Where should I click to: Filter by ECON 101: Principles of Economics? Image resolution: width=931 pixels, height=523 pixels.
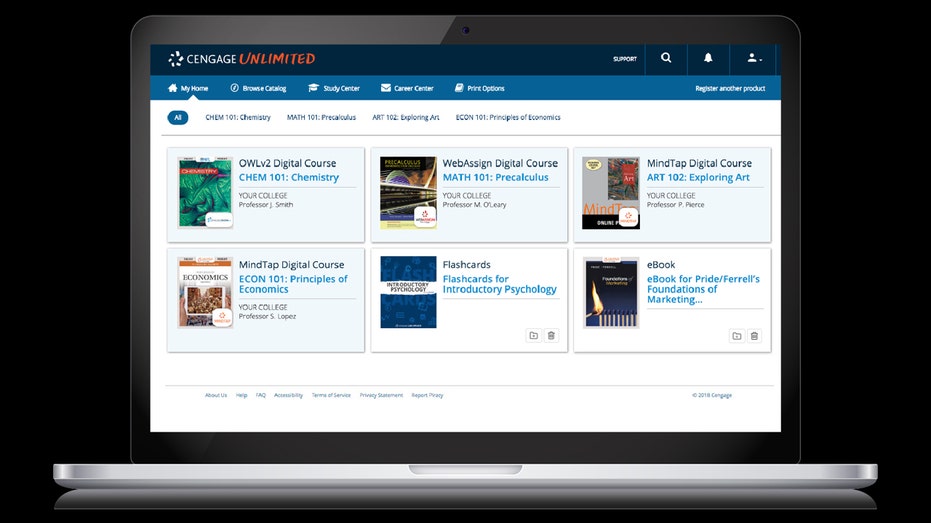click(x=508, y=117)
